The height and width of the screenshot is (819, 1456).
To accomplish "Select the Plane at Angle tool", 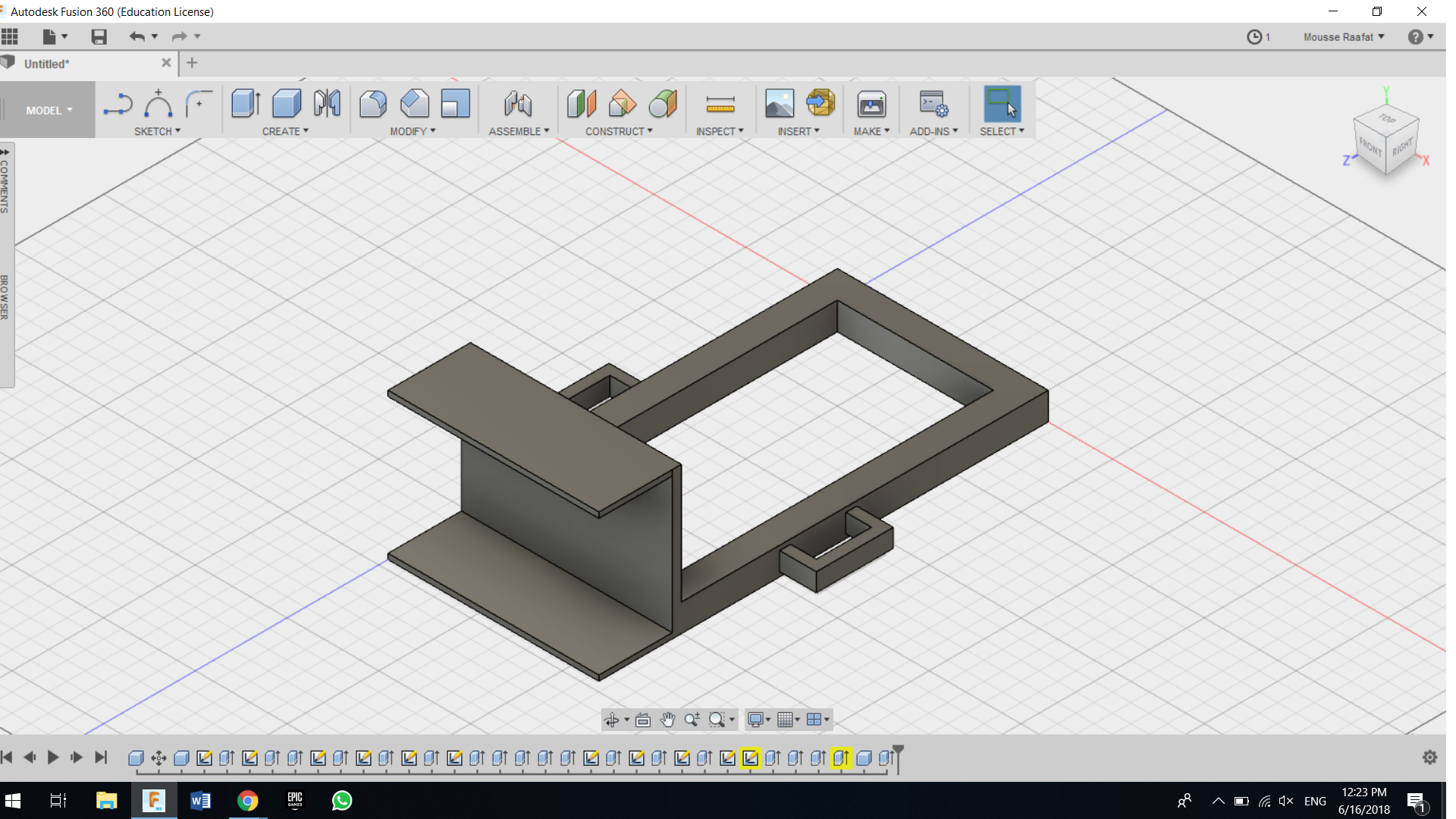I will 623,104.
